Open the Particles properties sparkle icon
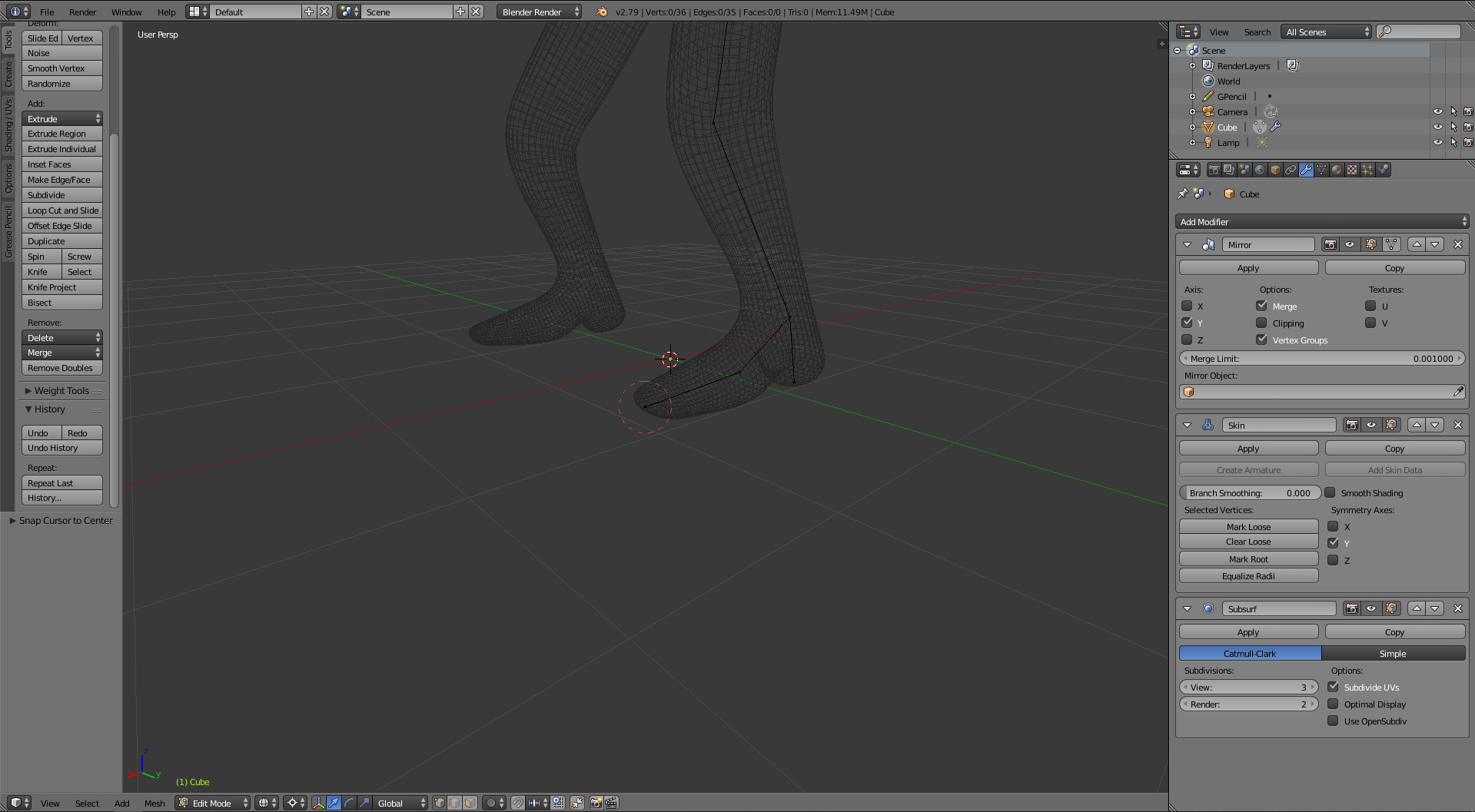The width and height of the screenshot is (1475, 812). pyautogui.click(x=1367, y=170)
